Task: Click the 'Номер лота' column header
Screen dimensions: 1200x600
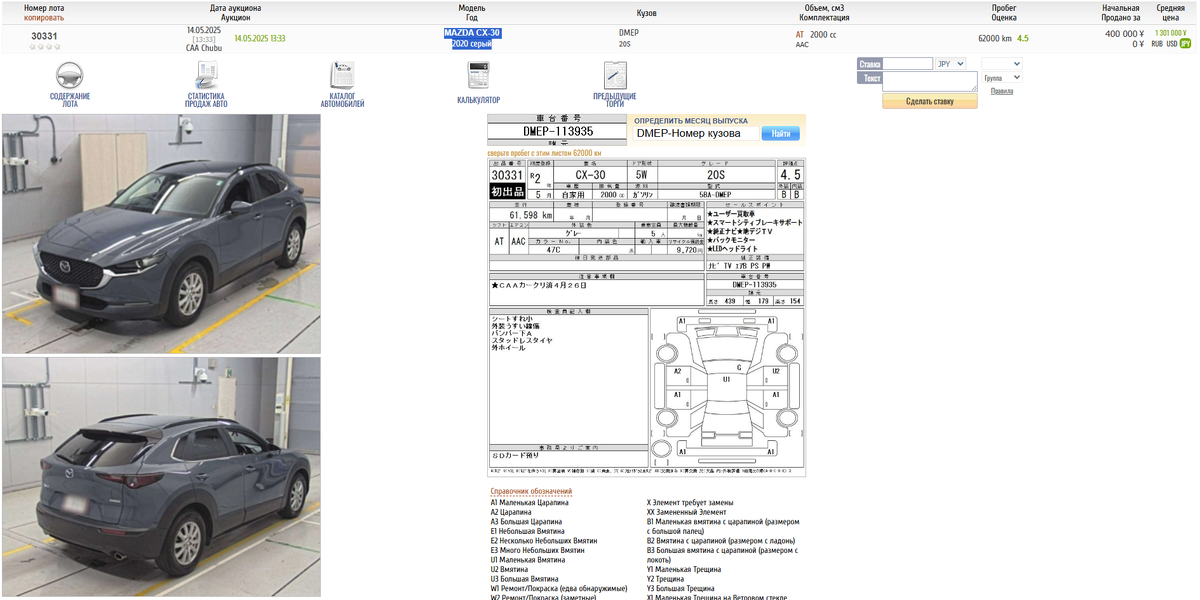Action: coord(44,8)
